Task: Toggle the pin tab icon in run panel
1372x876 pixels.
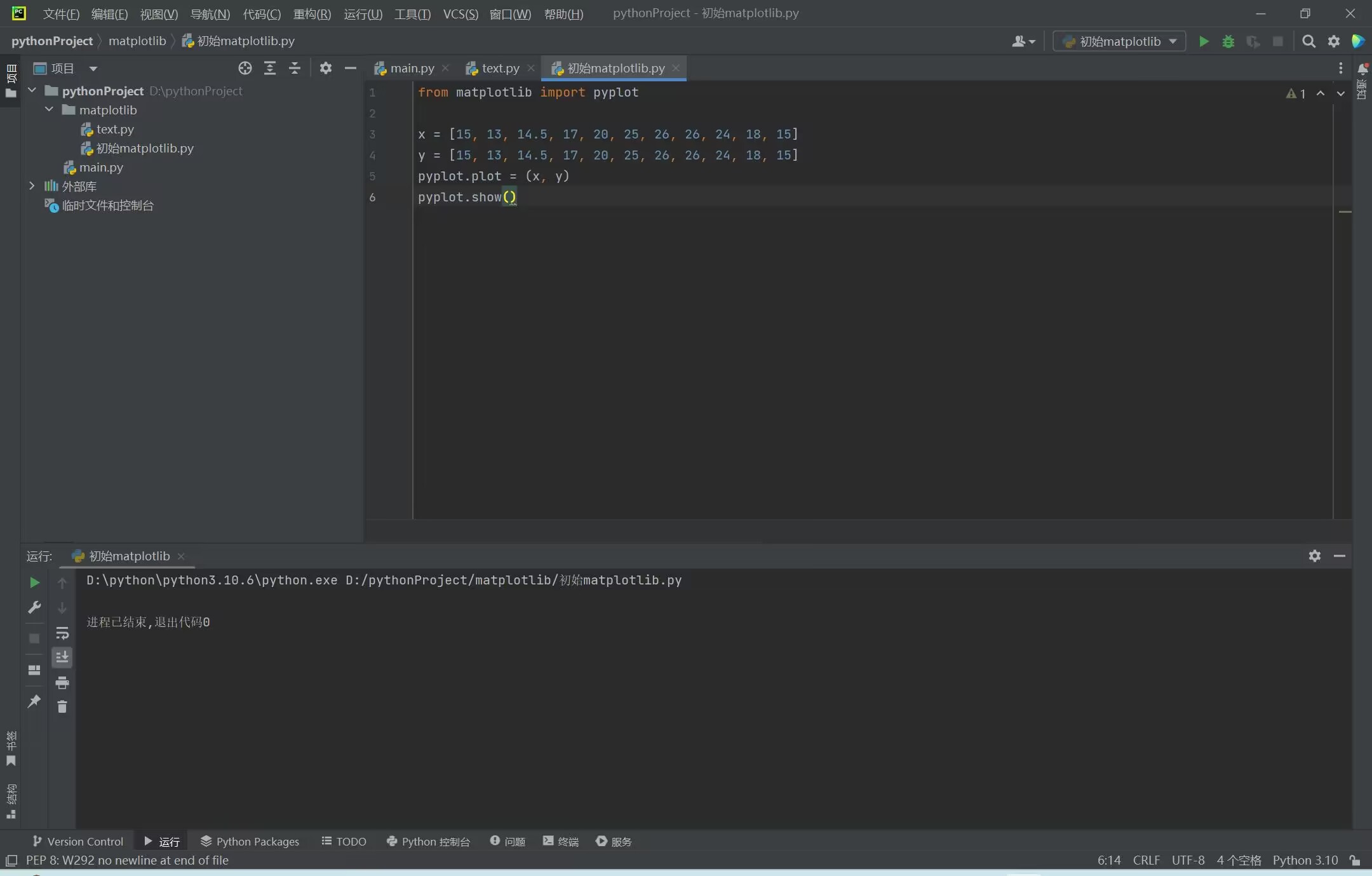Action: [x=34, y=701]
